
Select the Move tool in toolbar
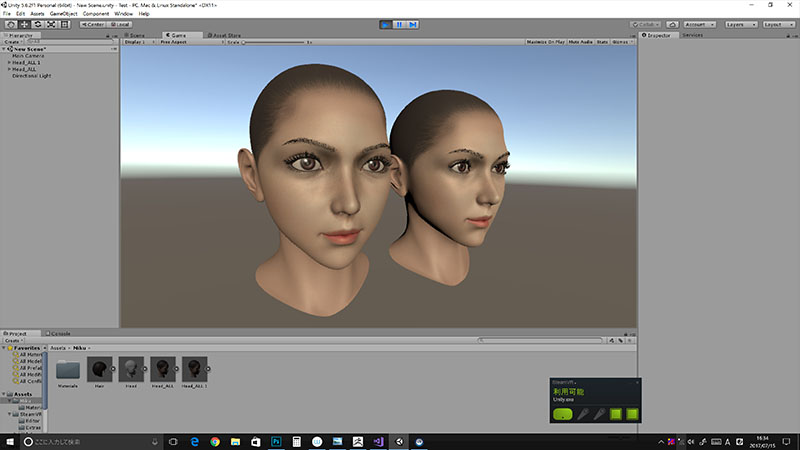click(24, 24)
